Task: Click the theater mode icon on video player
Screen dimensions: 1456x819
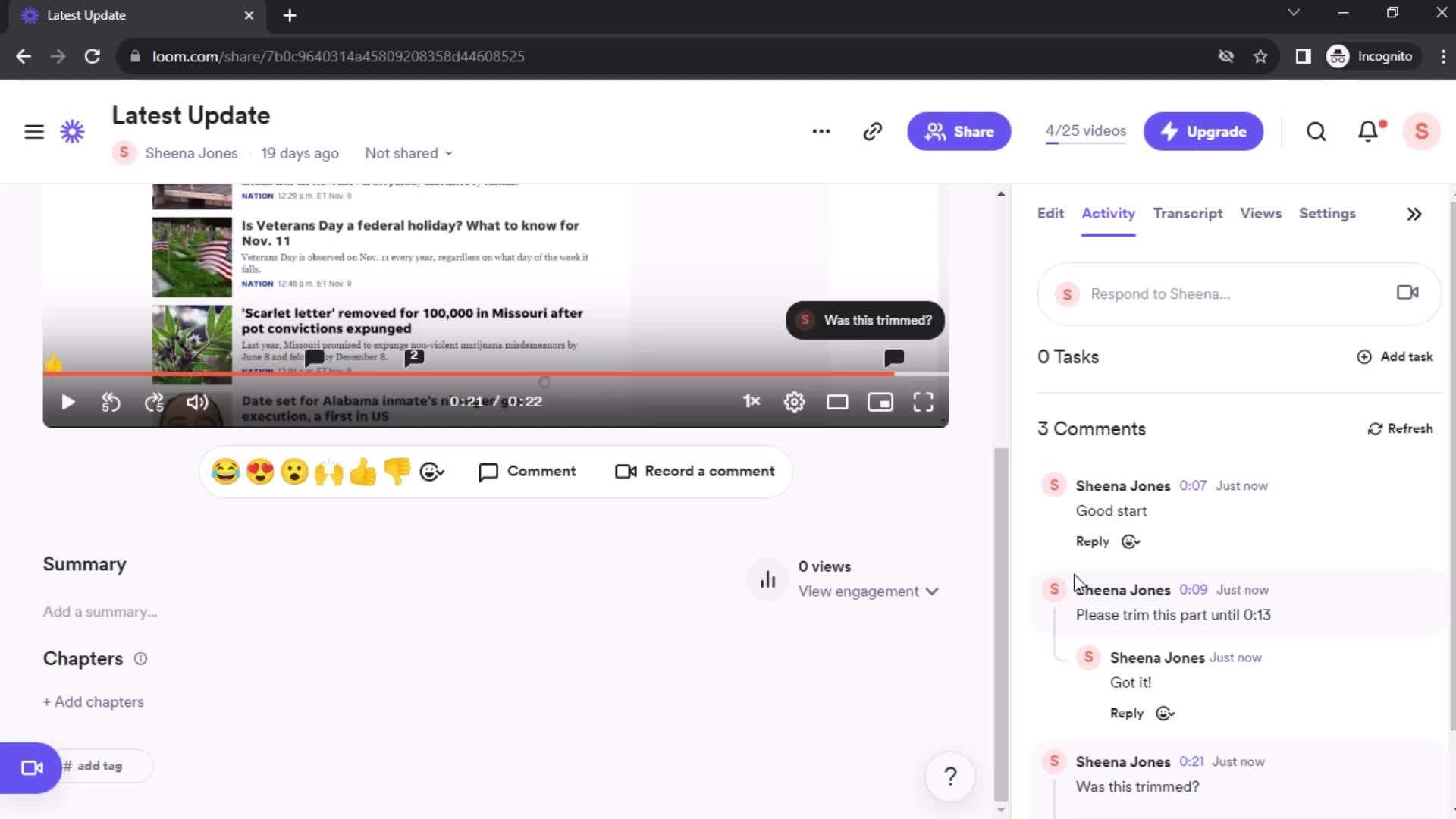Action: 837,402
